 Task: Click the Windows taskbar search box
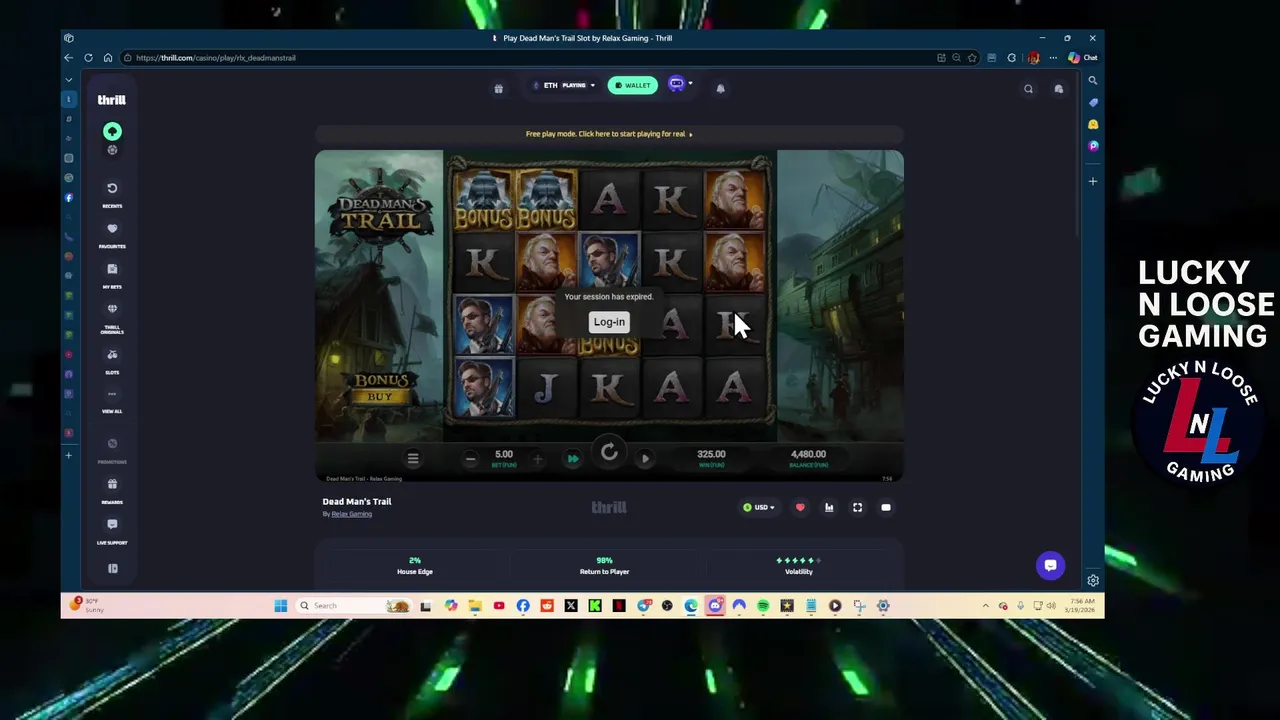(355, 605)
